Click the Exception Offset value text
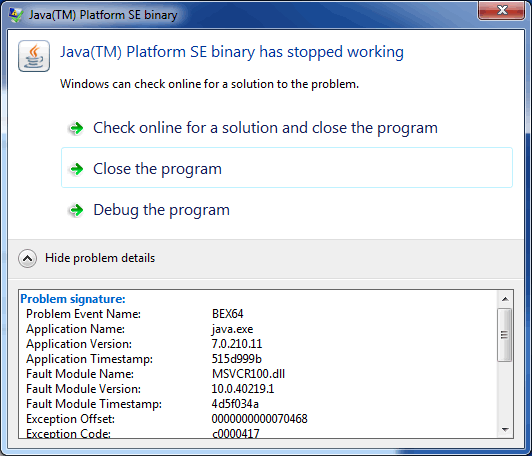Image resolution: width=532 pixels, height=456 pixels. click(x=260, y=419)
